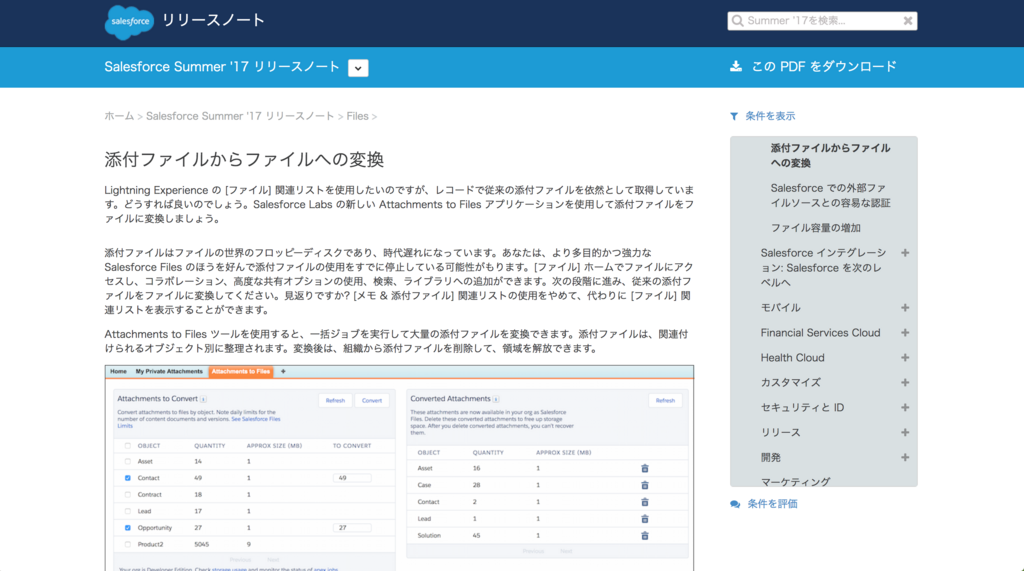This screenshot has width=1024, height=571.
Task: Uncheck the Contact row checkbox
Action: [127, 478]
